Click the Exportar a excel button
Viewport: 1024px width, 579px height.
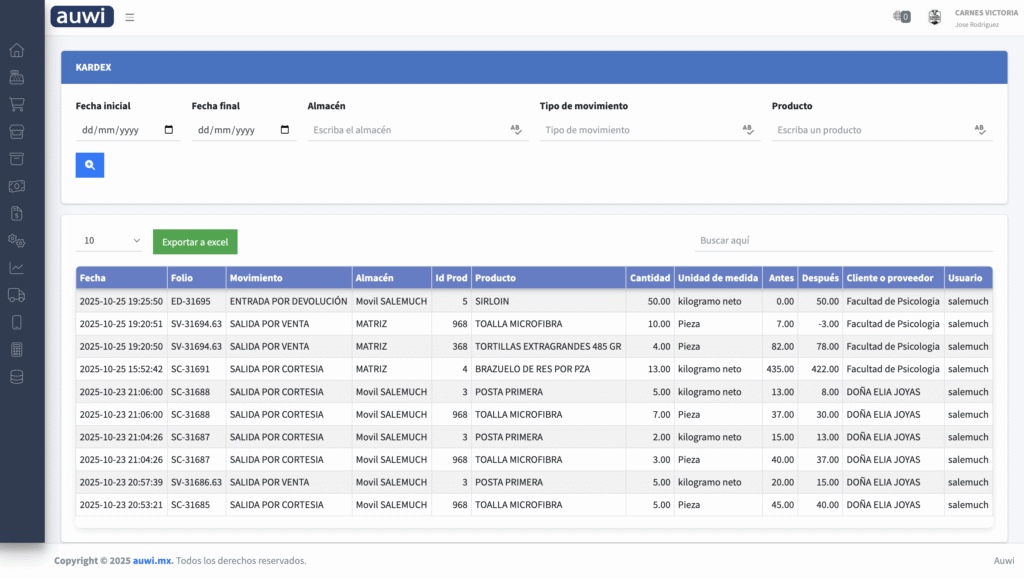pyautogui.click(x=195, y=242)
